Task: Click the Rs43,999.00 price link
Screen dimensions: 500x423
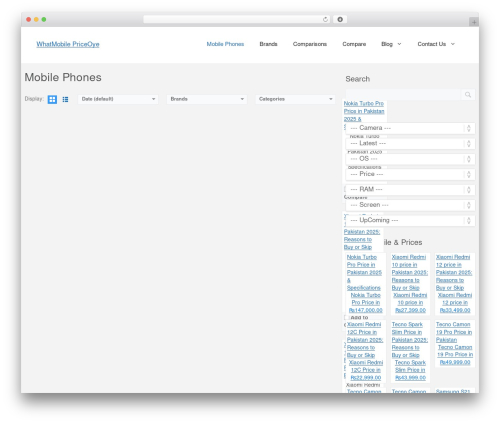Action: (x=410, y=378)
